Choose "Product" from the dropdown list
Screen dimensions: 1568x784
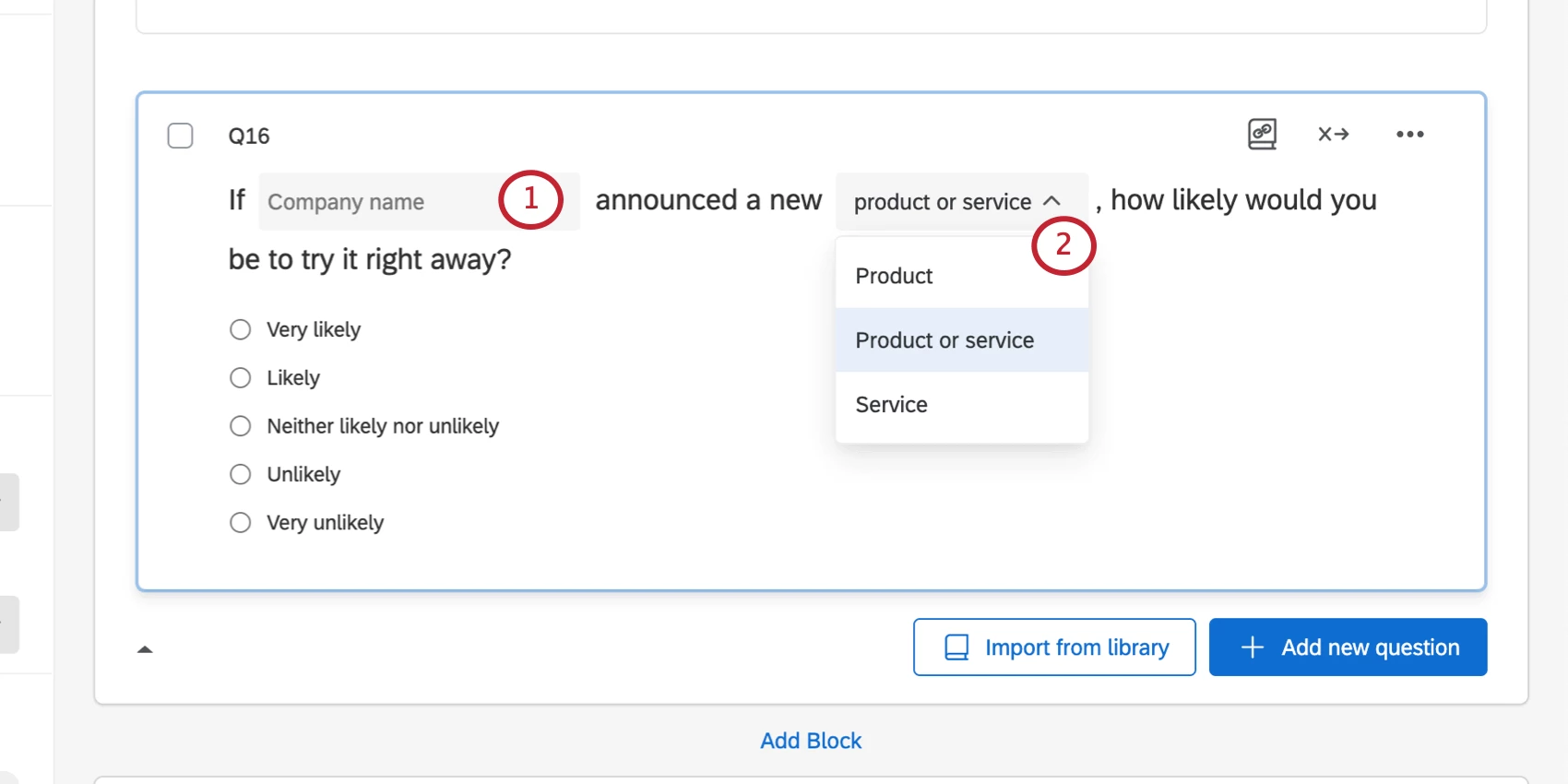pos(895,276)
